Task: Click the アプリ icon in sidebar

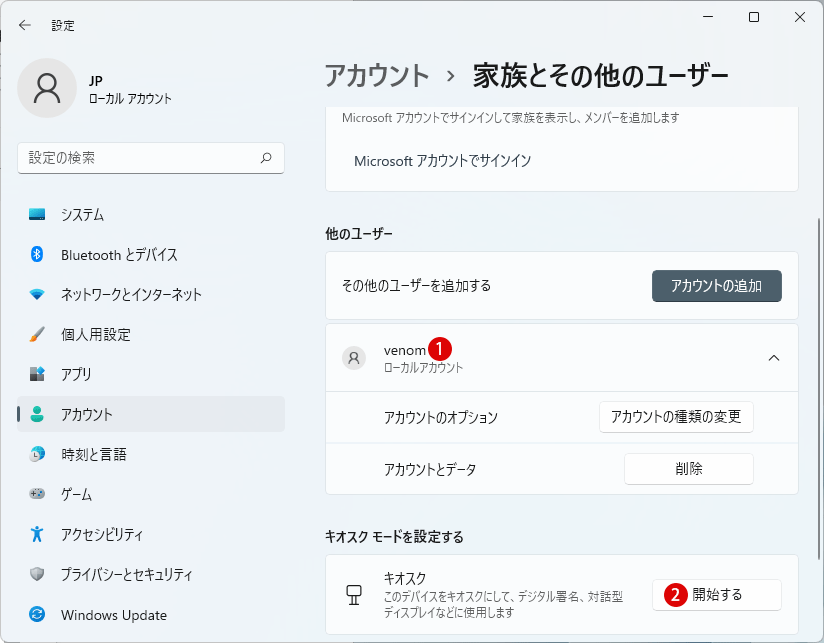Action: [x=37, y=374]
